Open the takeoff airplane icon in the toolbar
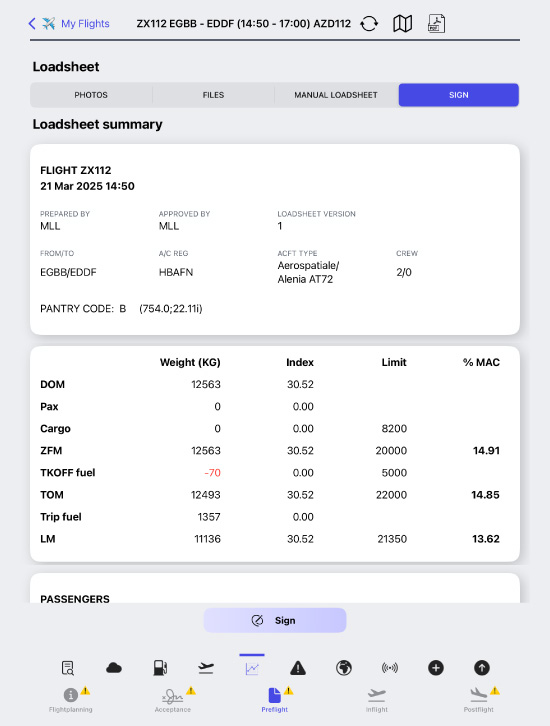 206,668
